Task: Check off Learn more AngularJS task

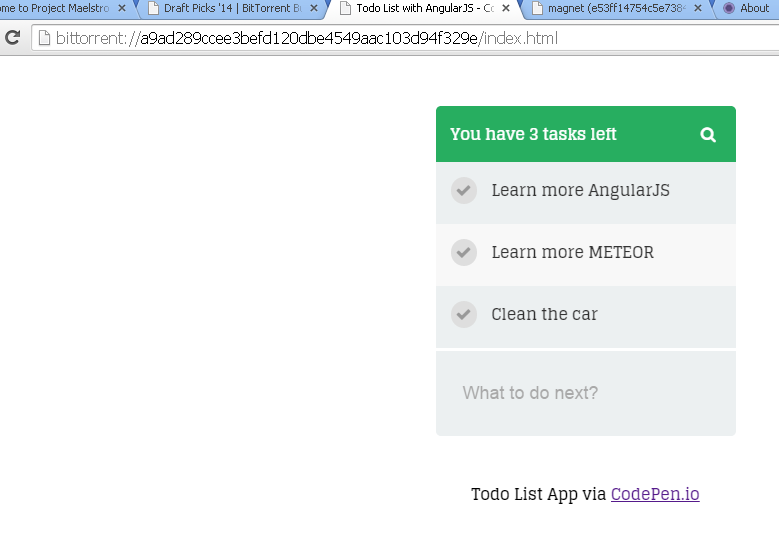Action: coord(463,190)
